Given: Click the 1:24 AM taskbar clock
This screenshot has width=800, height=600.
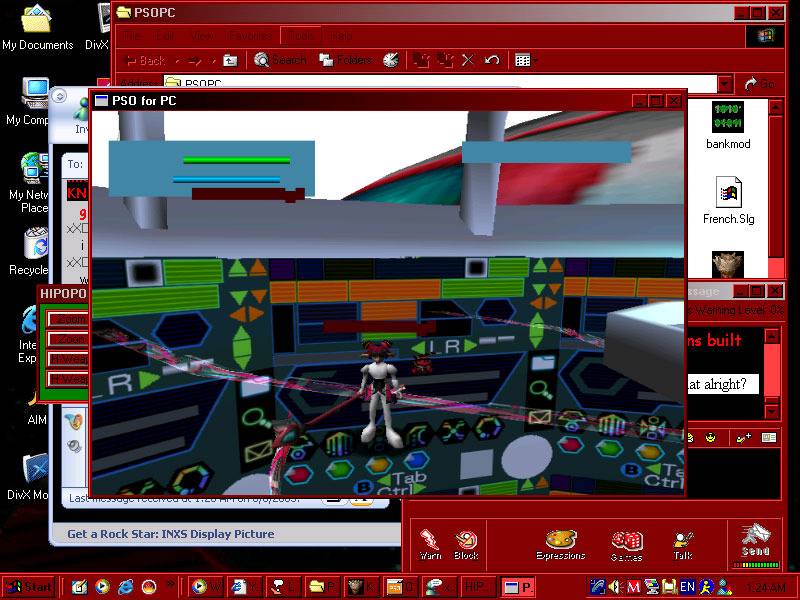Looking at the screenshot, I should coord(765,588).
